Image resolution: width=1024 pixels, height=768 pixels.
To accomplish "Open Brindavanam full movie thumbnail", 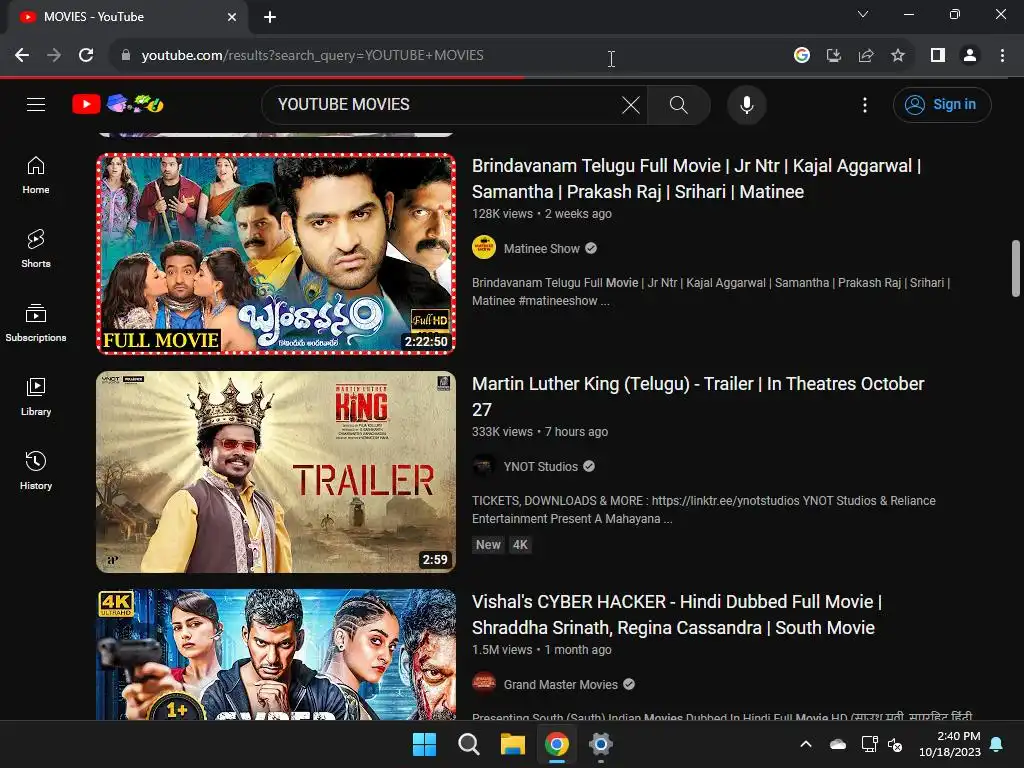I will tap(276, 254).
